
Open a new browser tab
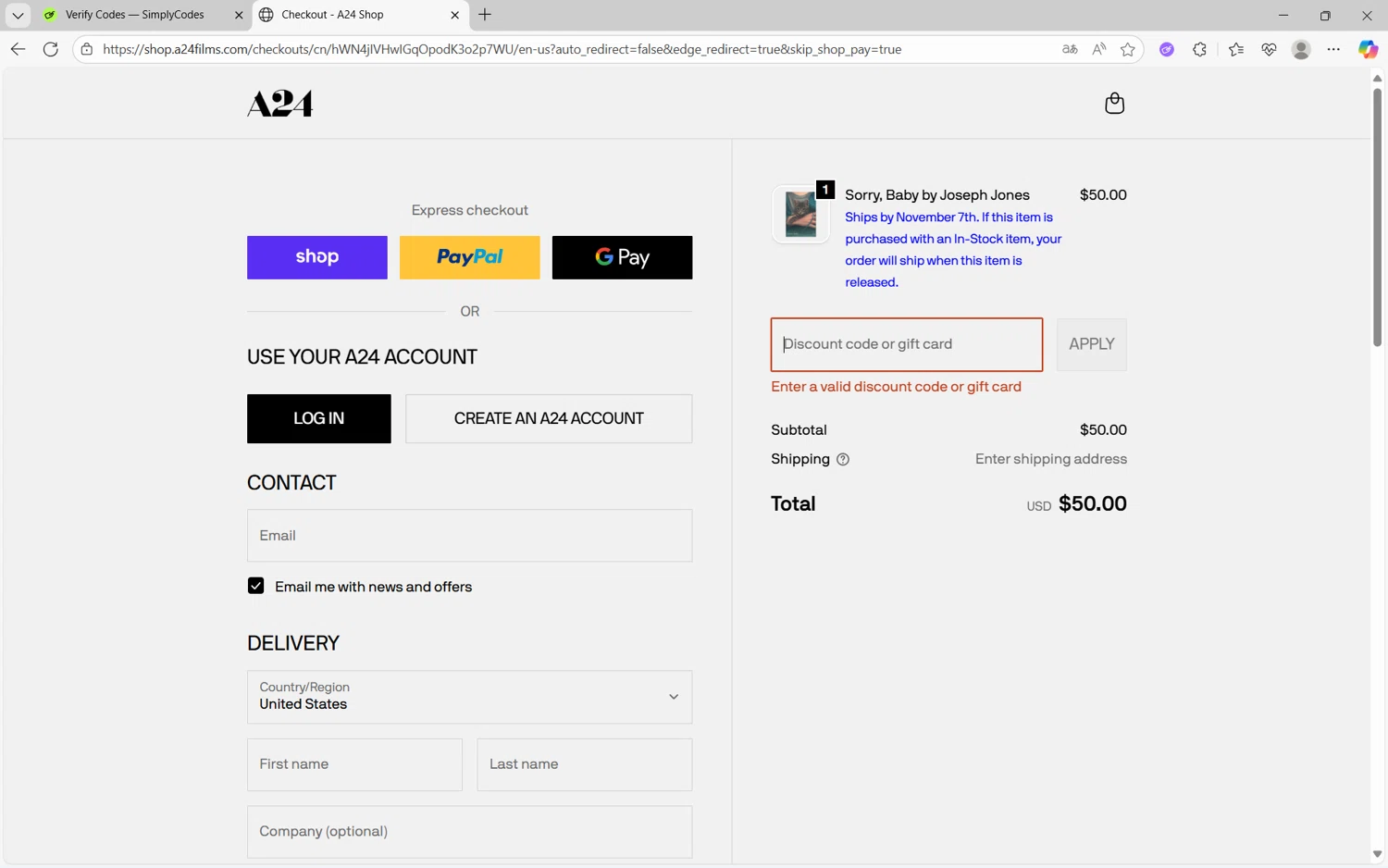click(485, 15)
